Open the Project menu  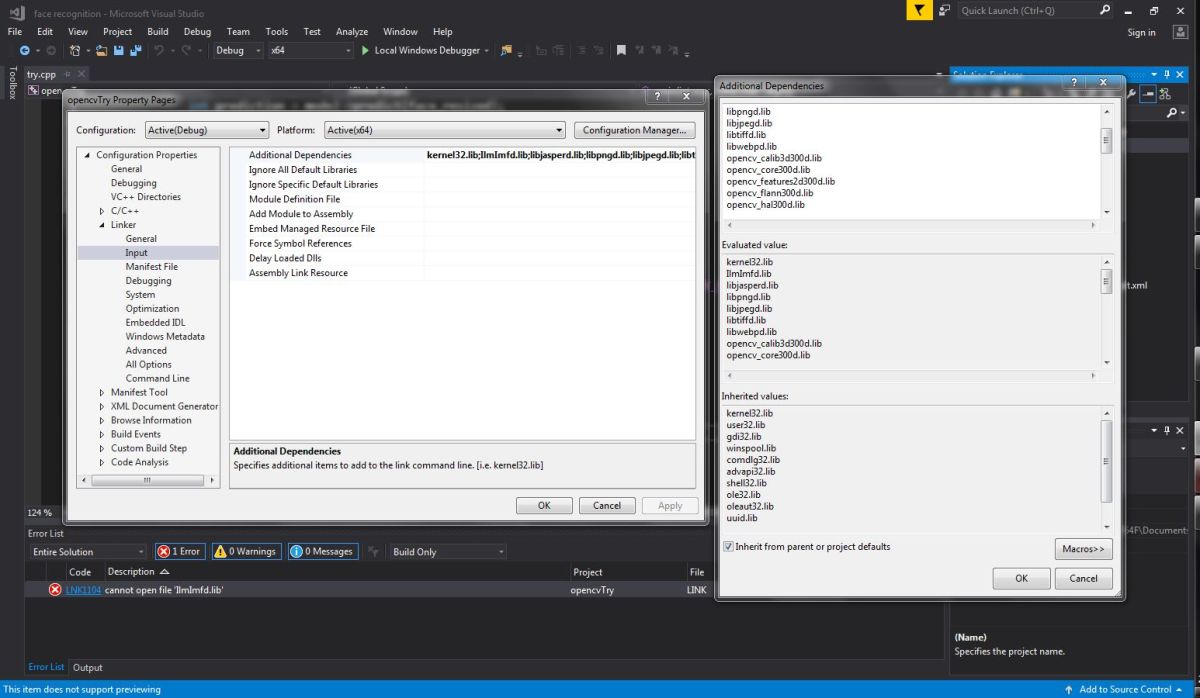click(x=117, y=32)
